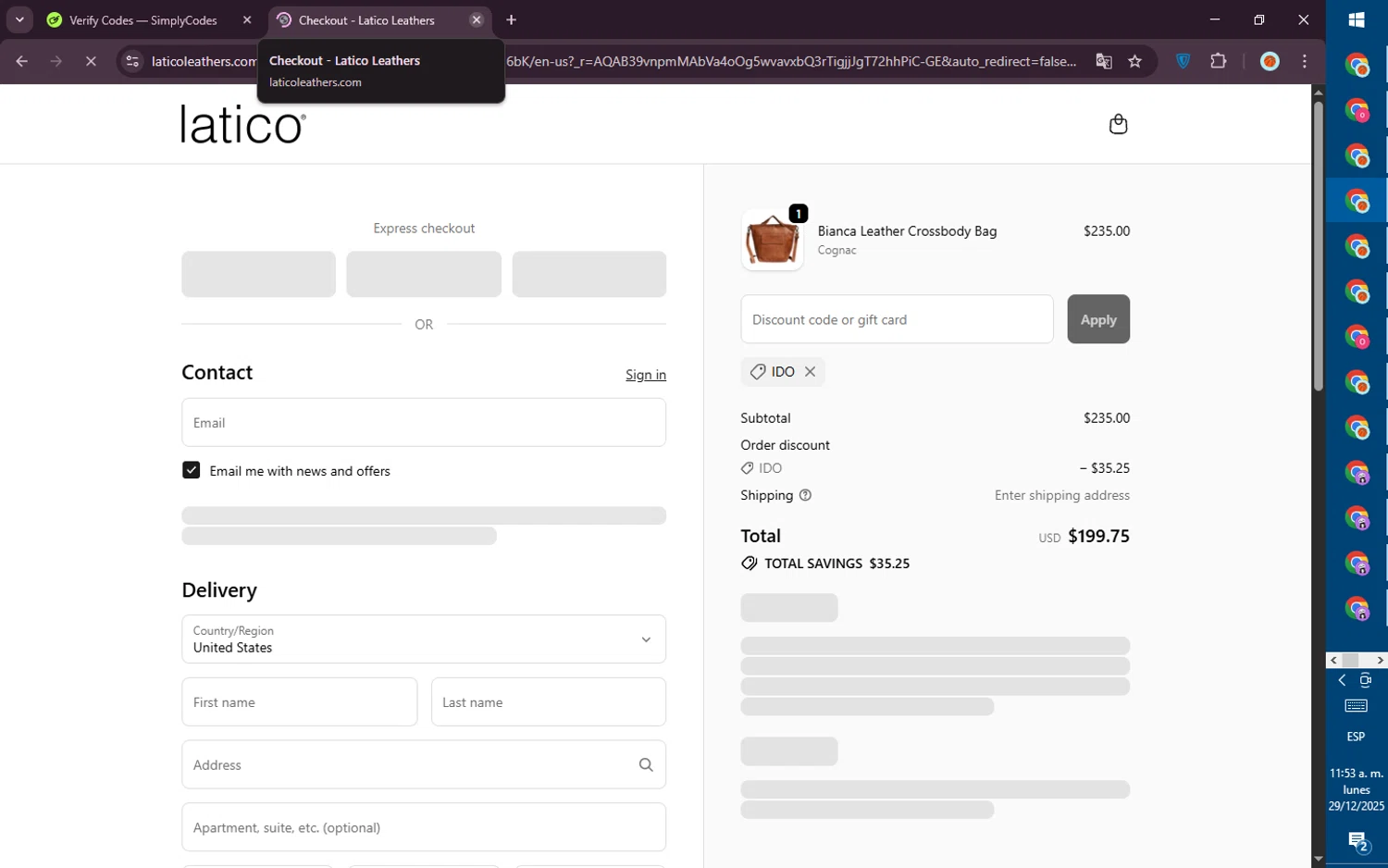Open the notification center icon
Image resolution: width=1388 pixels, height=868 pixels.
tap(1357, 842)
